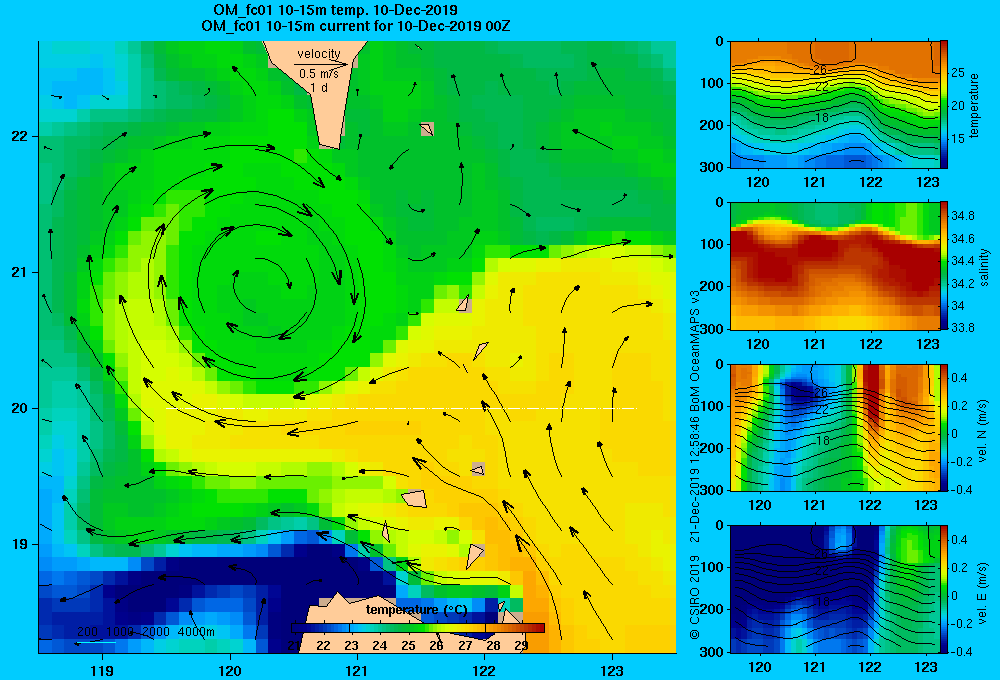Click the "vel. N (m/s)" label
This screenshot has height=680, width=1000.
(983, 431)
